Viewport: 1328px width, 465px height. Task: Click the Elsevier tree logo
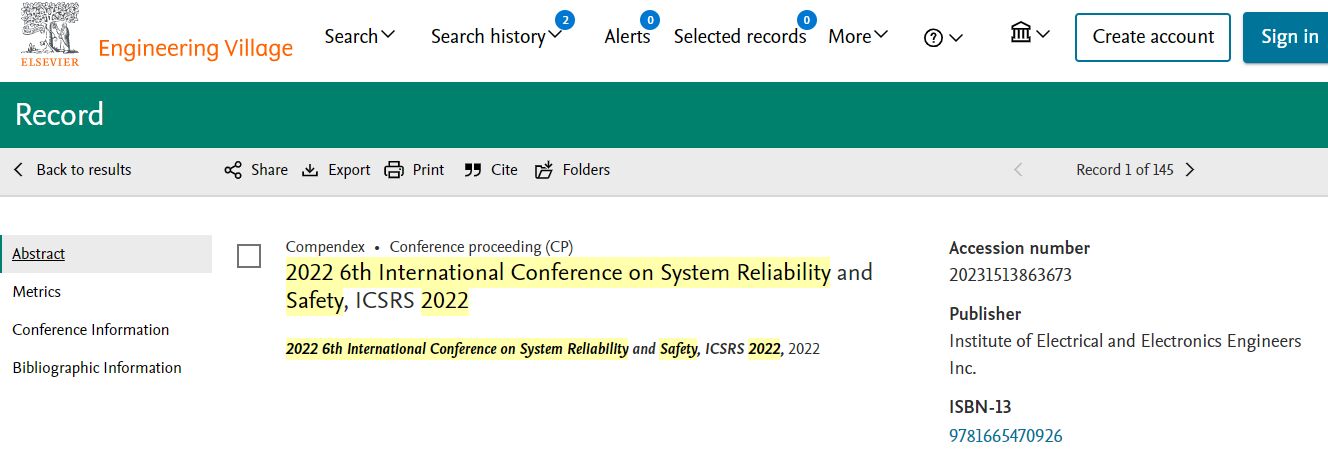click(50, 35)
